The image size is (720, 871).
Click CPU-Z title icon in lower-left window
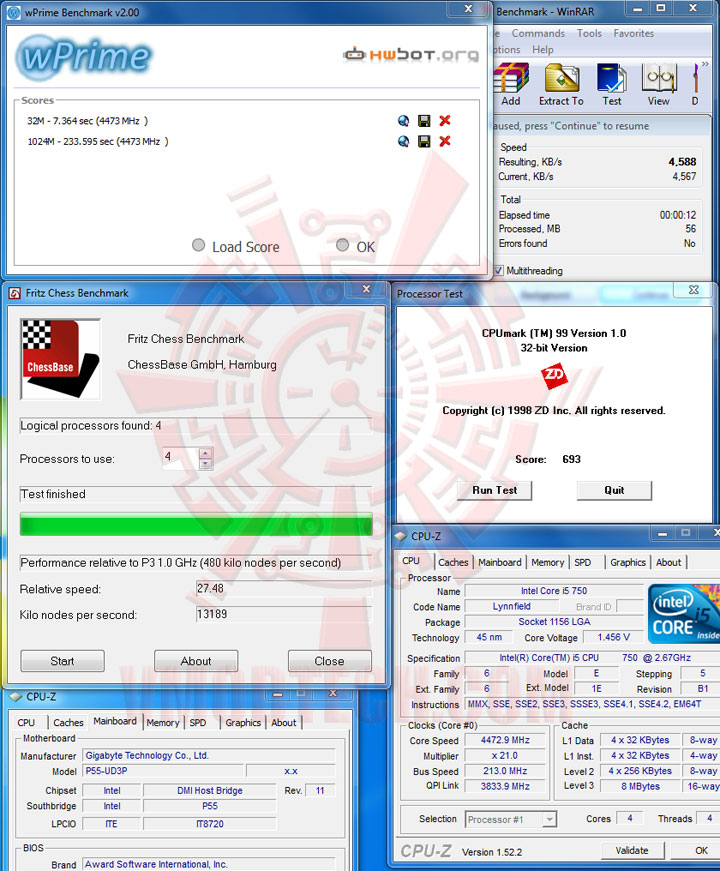click(x=16, y=696)
